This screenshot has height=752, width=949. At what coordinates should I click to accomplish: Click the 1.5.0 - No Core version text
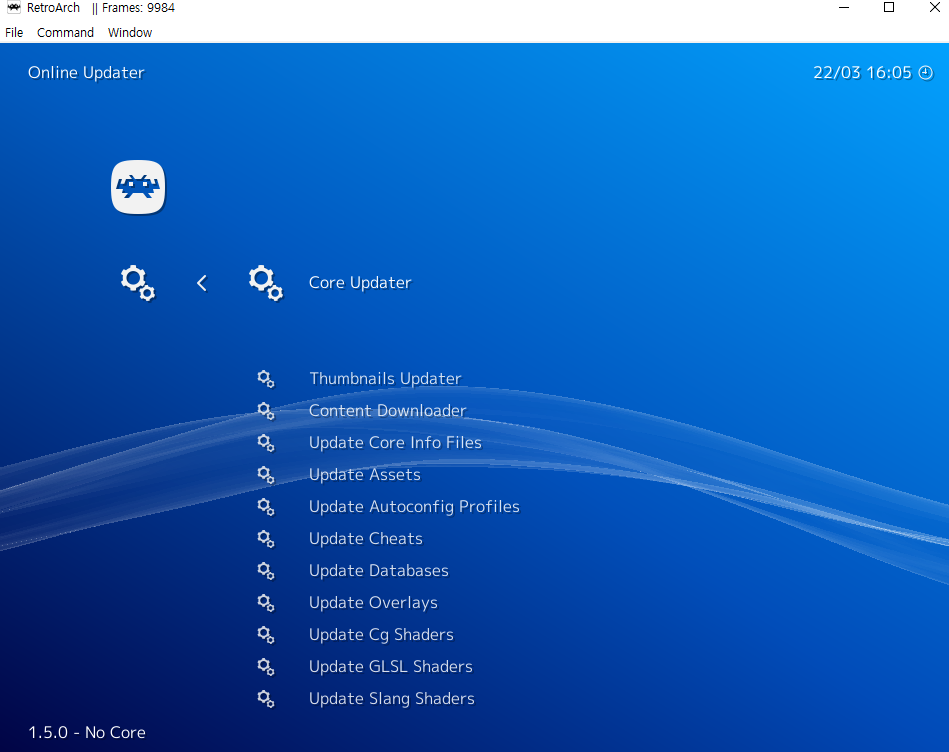point(87,733)
